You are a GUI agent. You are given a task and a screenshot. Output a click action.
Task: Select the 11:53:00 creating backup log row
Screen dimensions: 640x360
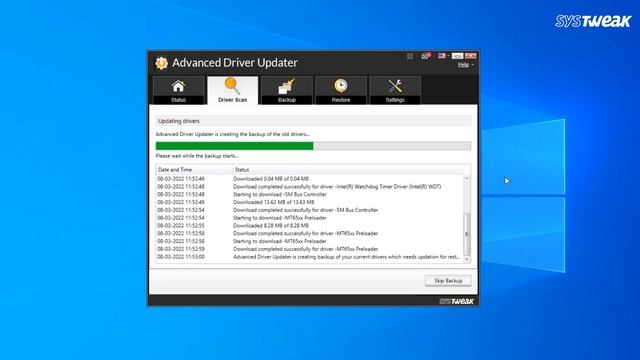310,257
